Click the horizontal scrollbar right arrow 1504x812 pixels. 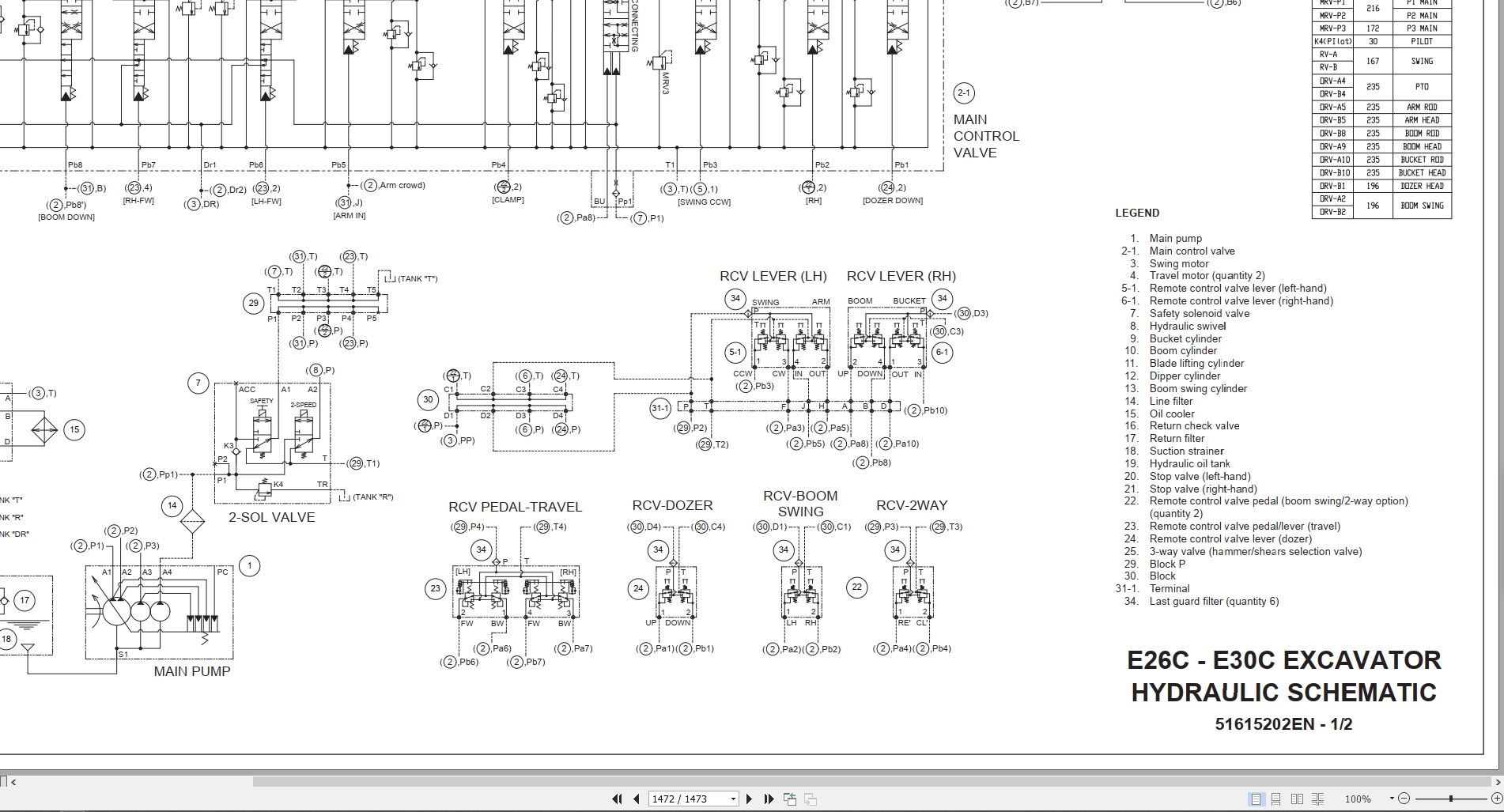click(x=1497, y=782)
